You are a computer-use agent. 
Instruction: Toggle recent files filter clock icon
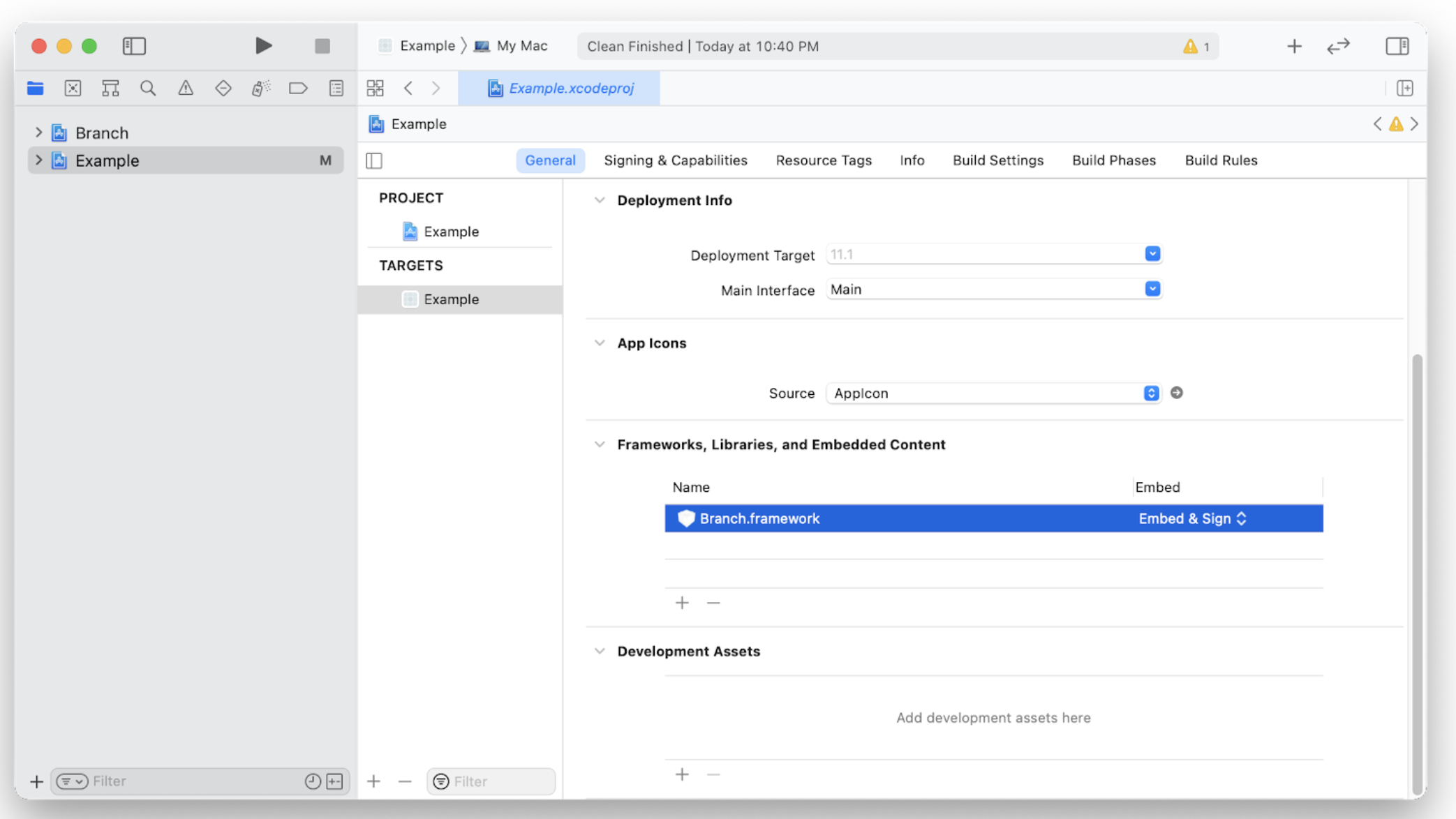[313, 781]
